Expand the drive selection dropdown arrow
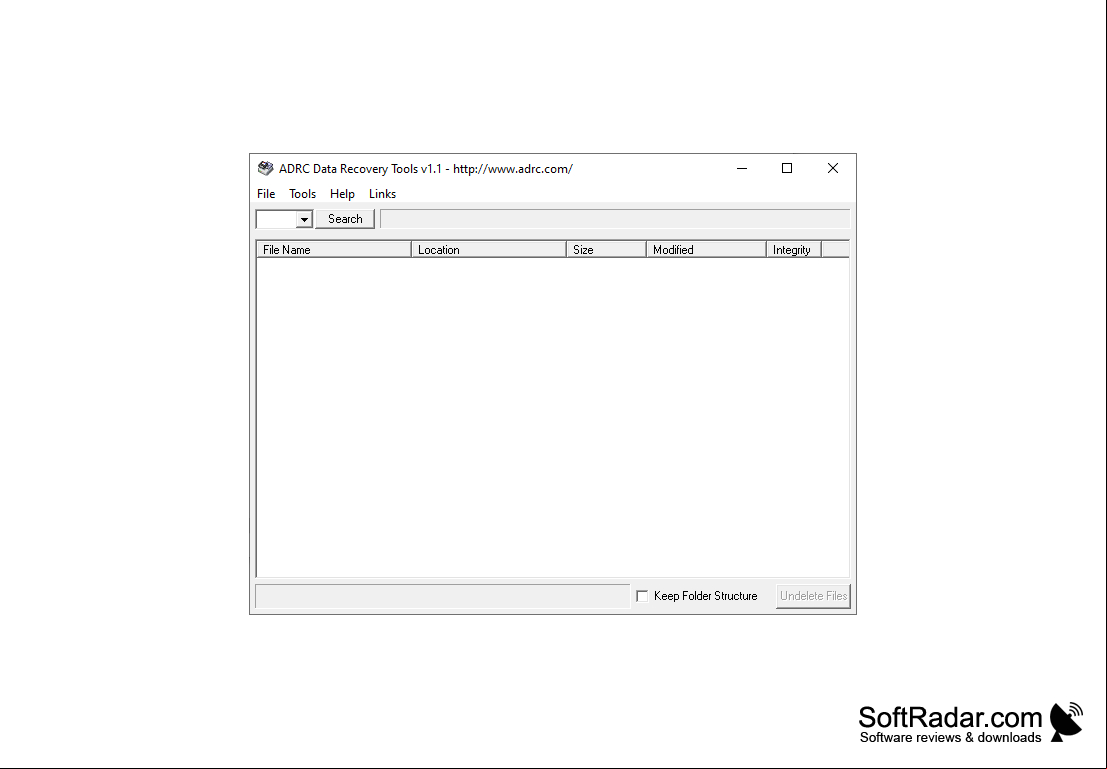Screen dimensions: 1107x769 pos(304,220)
